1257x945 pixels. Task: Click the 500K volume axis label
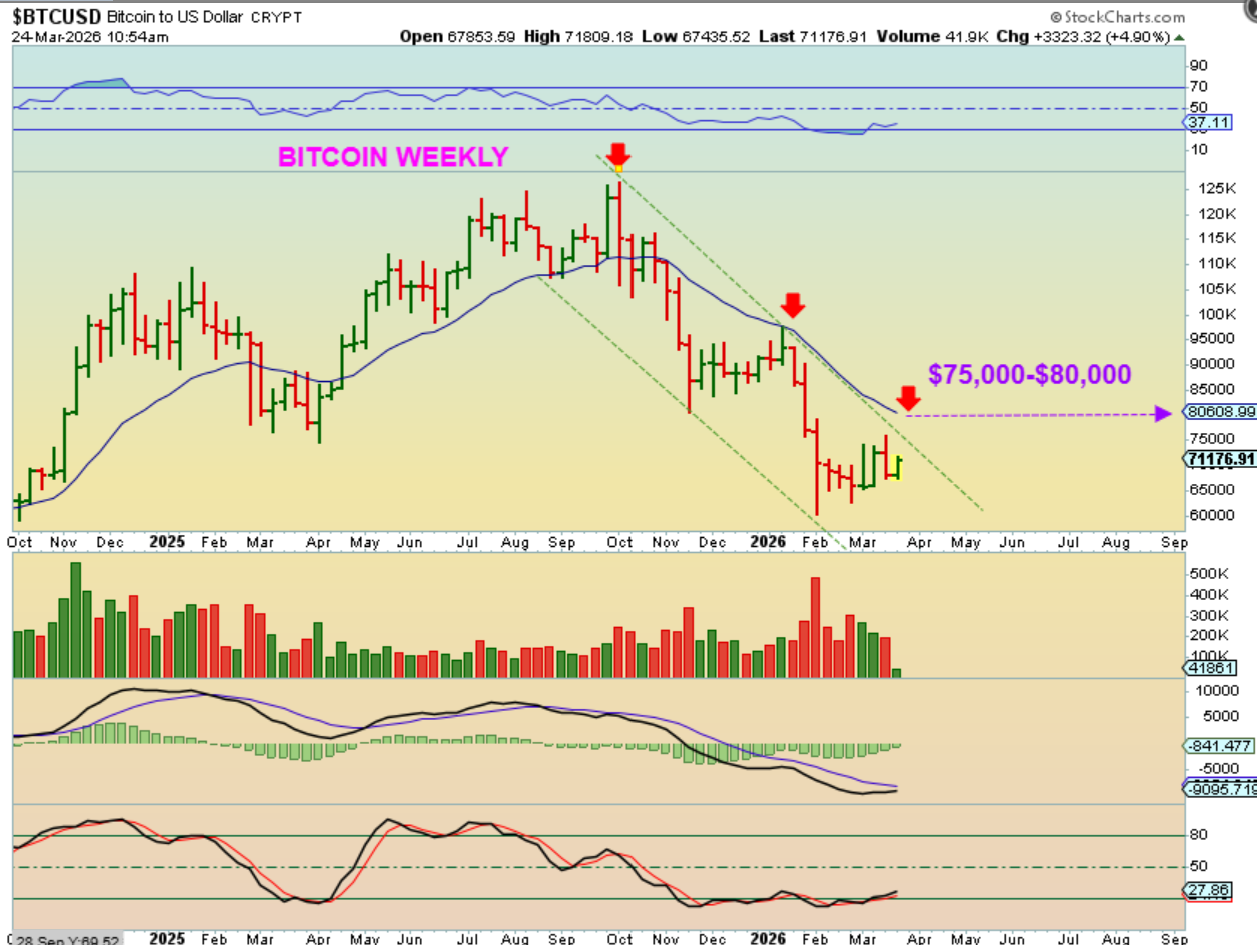(x=1207, y=574)
